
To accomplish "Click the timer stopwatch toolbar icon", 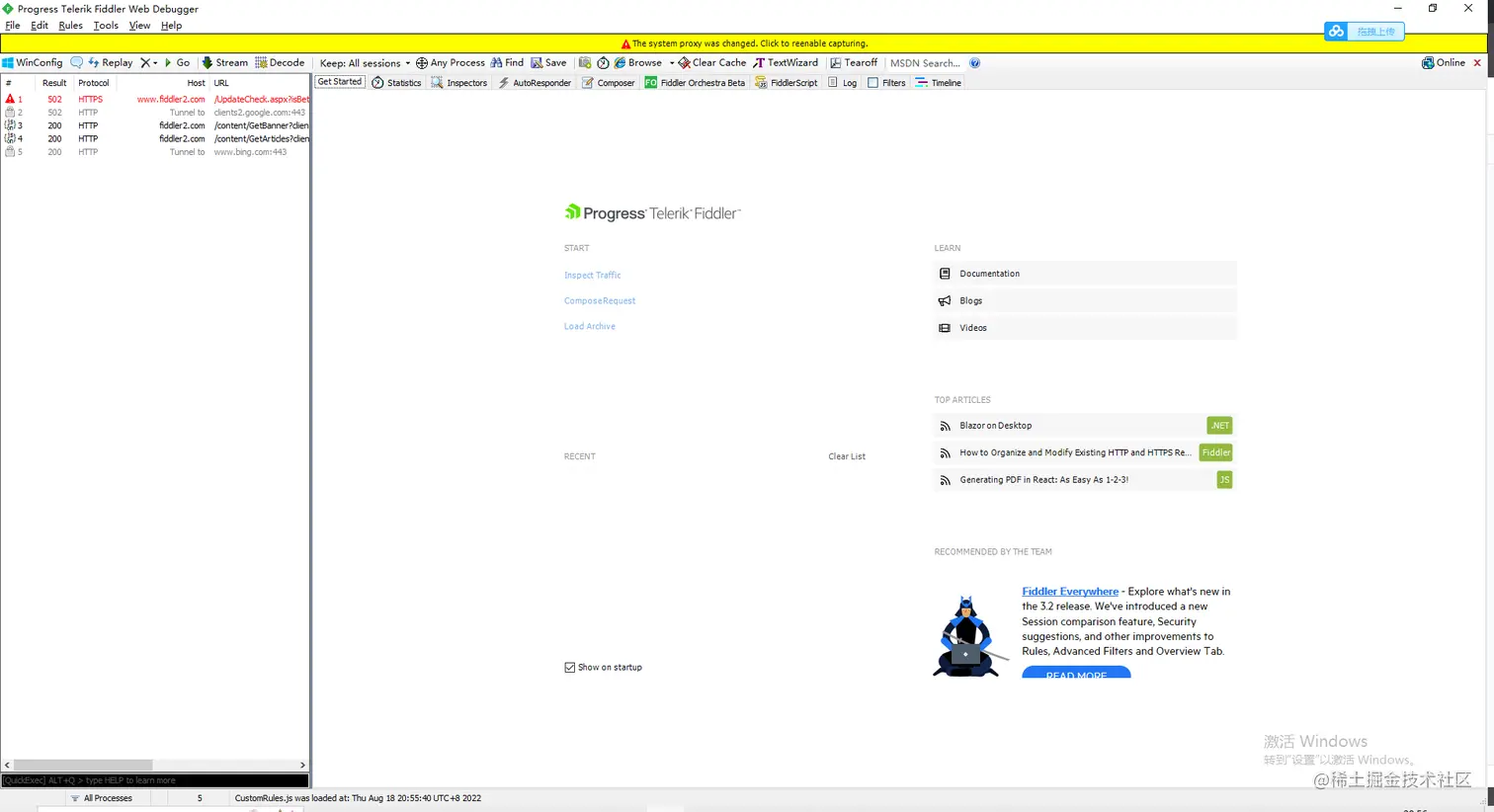I will (x=603, y=63).
